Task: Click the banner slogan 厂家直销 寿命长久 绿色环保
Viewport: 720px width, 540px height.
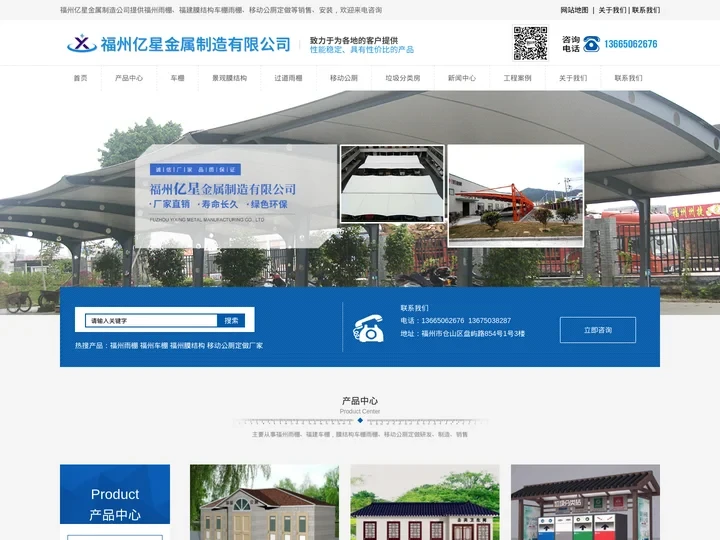Action: [x=219, y=204]
